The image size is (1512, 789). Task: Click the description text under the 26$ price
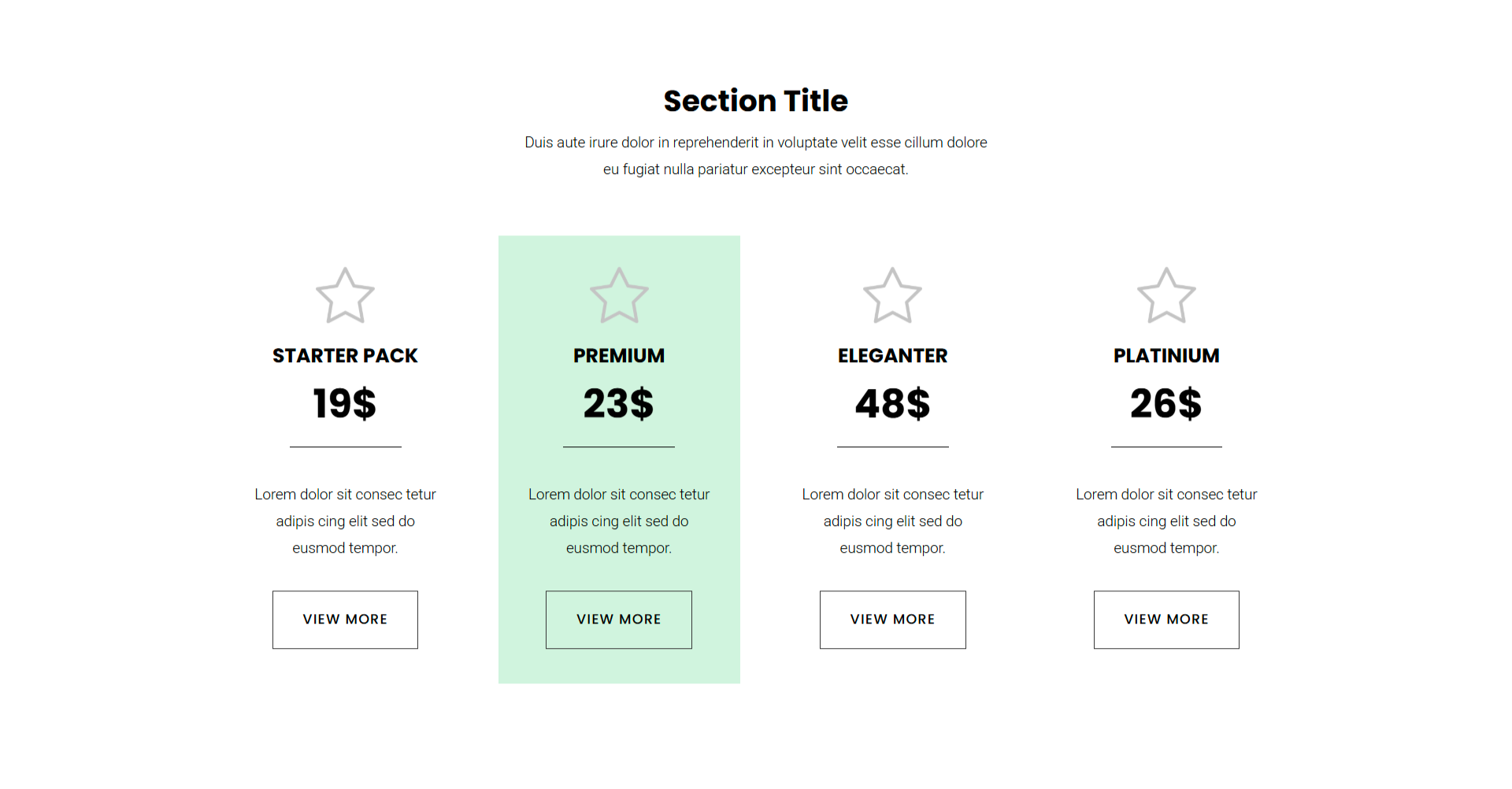(1166, 521)
